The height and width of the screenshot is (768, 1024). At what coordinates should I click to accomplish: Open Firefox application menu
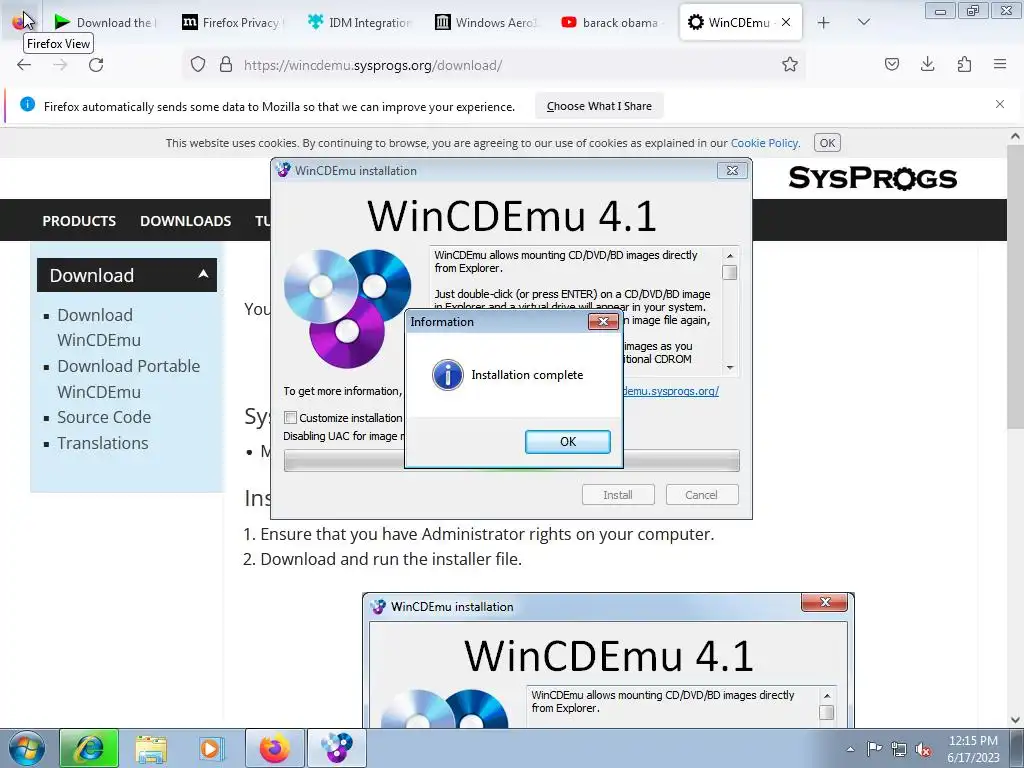click(x=1000, y=64)
